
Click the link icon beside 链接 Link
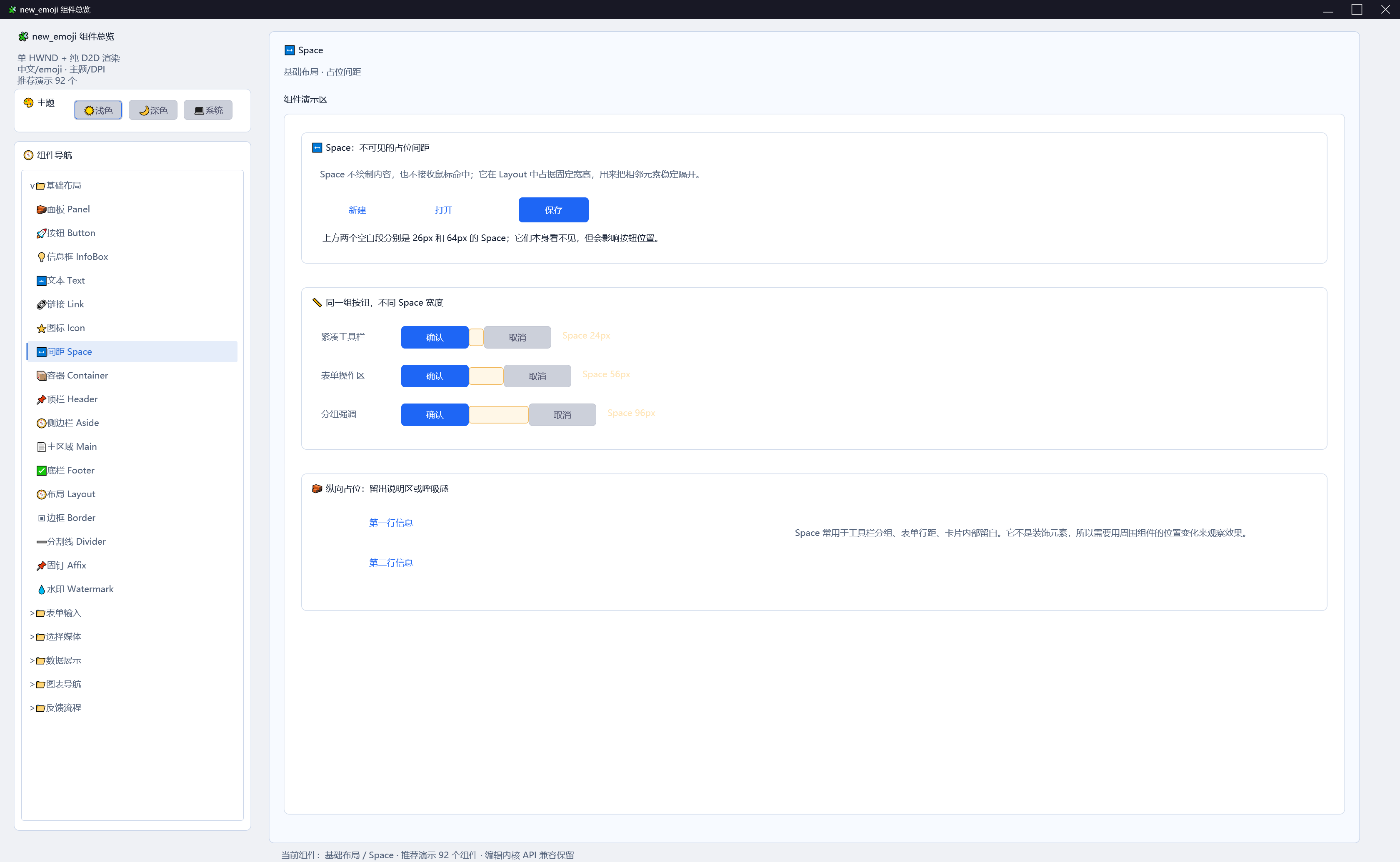point(41,304)
